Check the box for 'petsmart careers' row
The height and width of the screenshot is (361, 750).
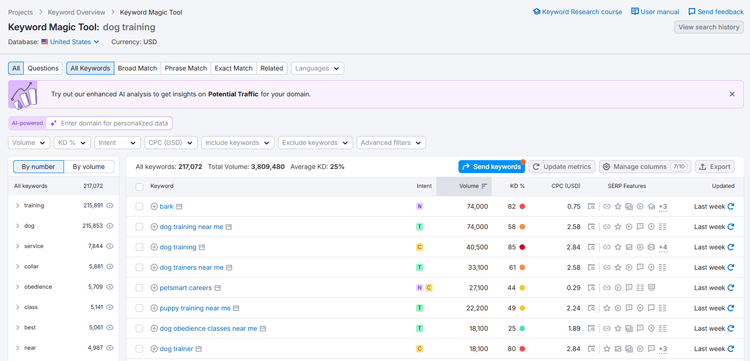[139, 288]
